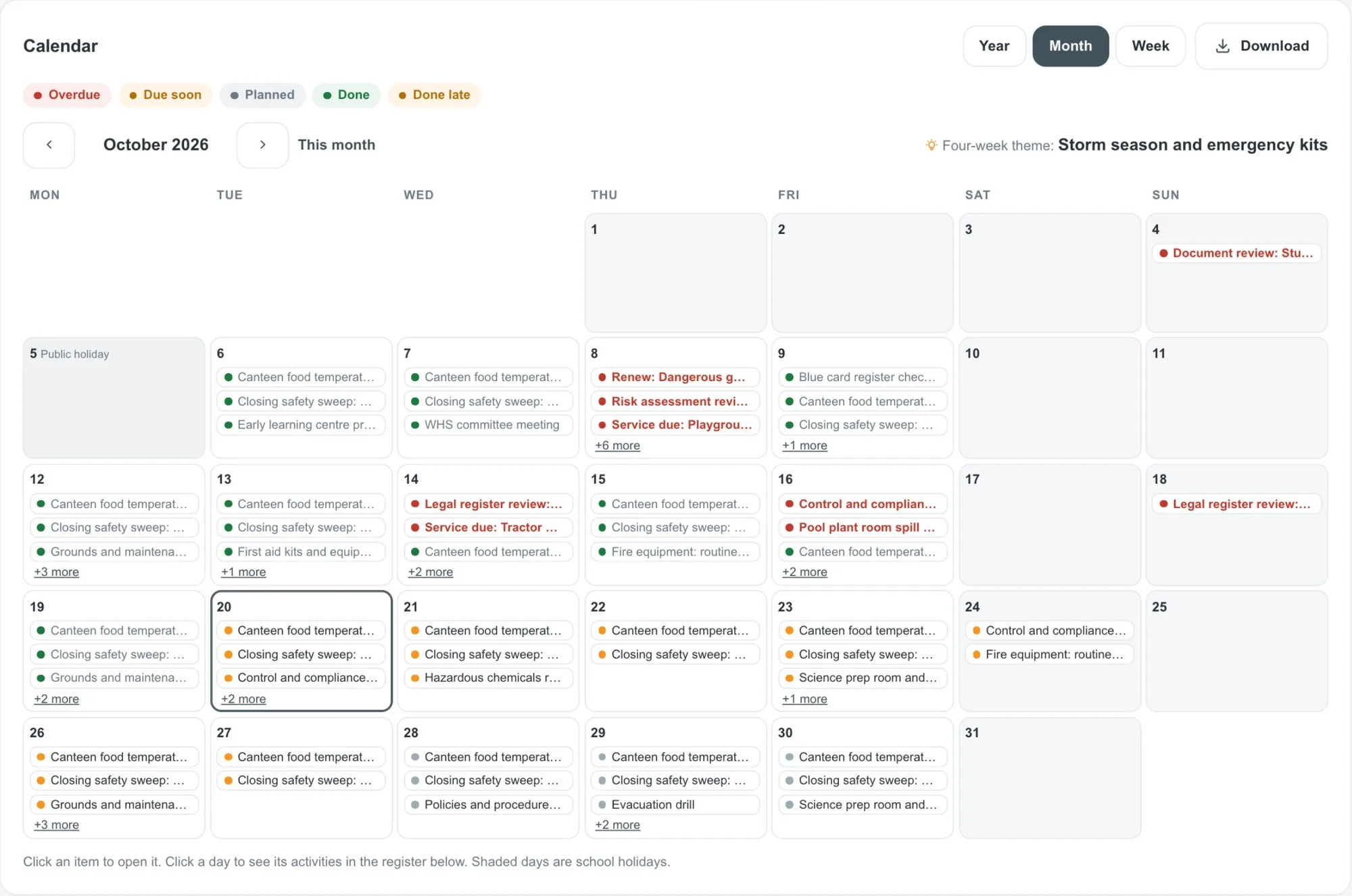Select the October 5 Public holiday cell
The height and width of the screenshot is (896, 1352).
(x=114, y=398)
